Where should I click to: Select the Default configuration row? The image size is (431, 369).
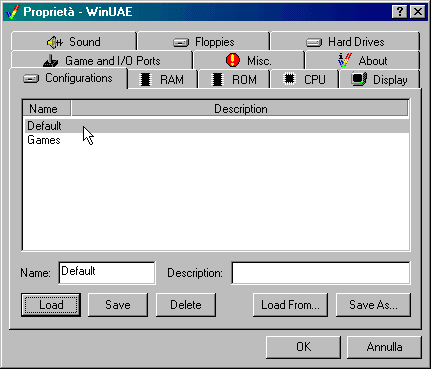tap(216, 126)
